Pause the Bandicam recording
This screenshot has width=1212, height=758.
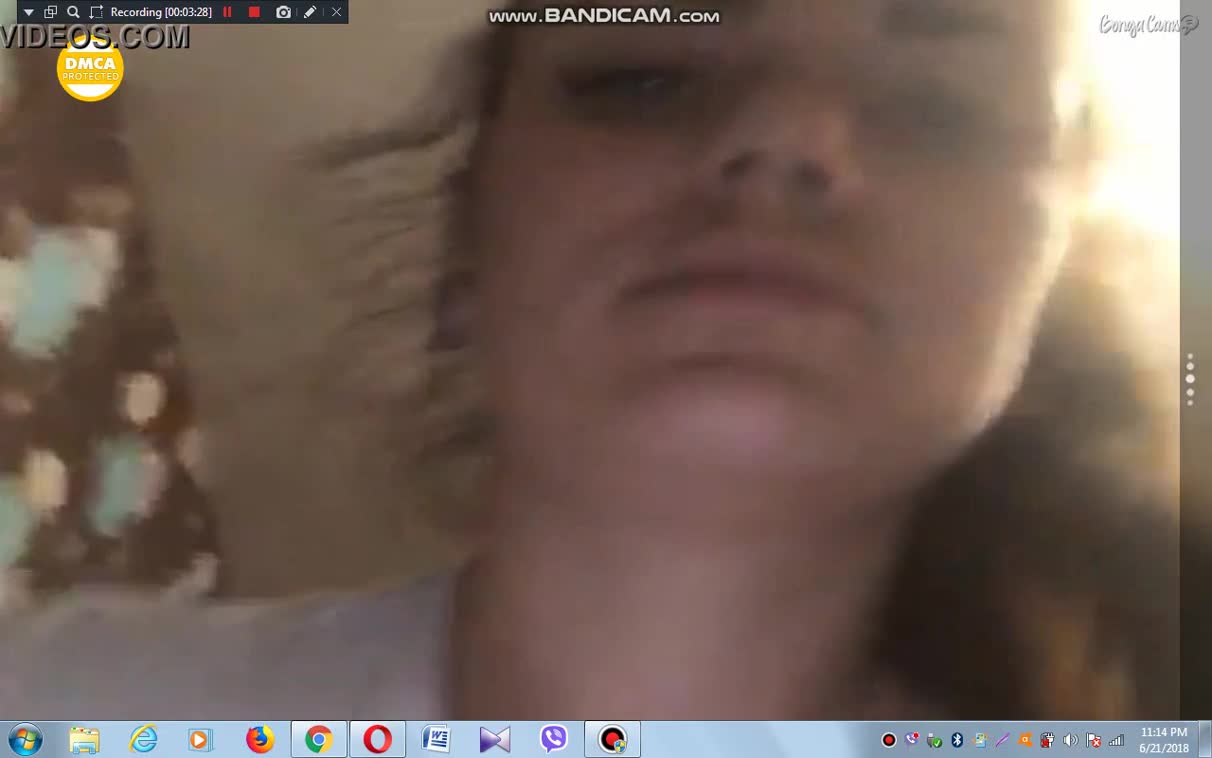228,12
